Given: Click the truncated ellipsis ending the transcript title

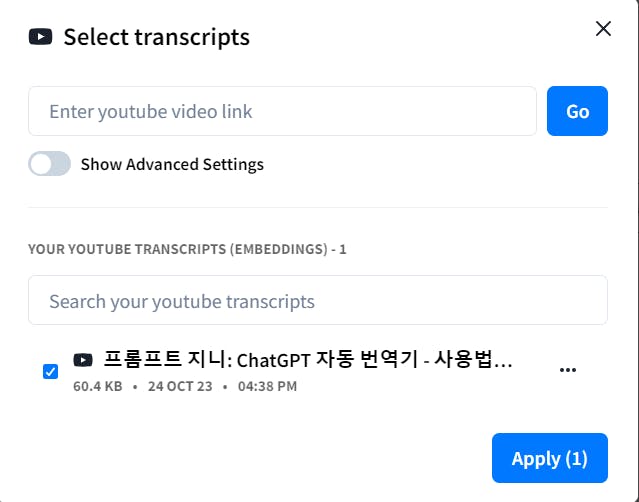Looking at the screenshot, I should tap(503, 365).
